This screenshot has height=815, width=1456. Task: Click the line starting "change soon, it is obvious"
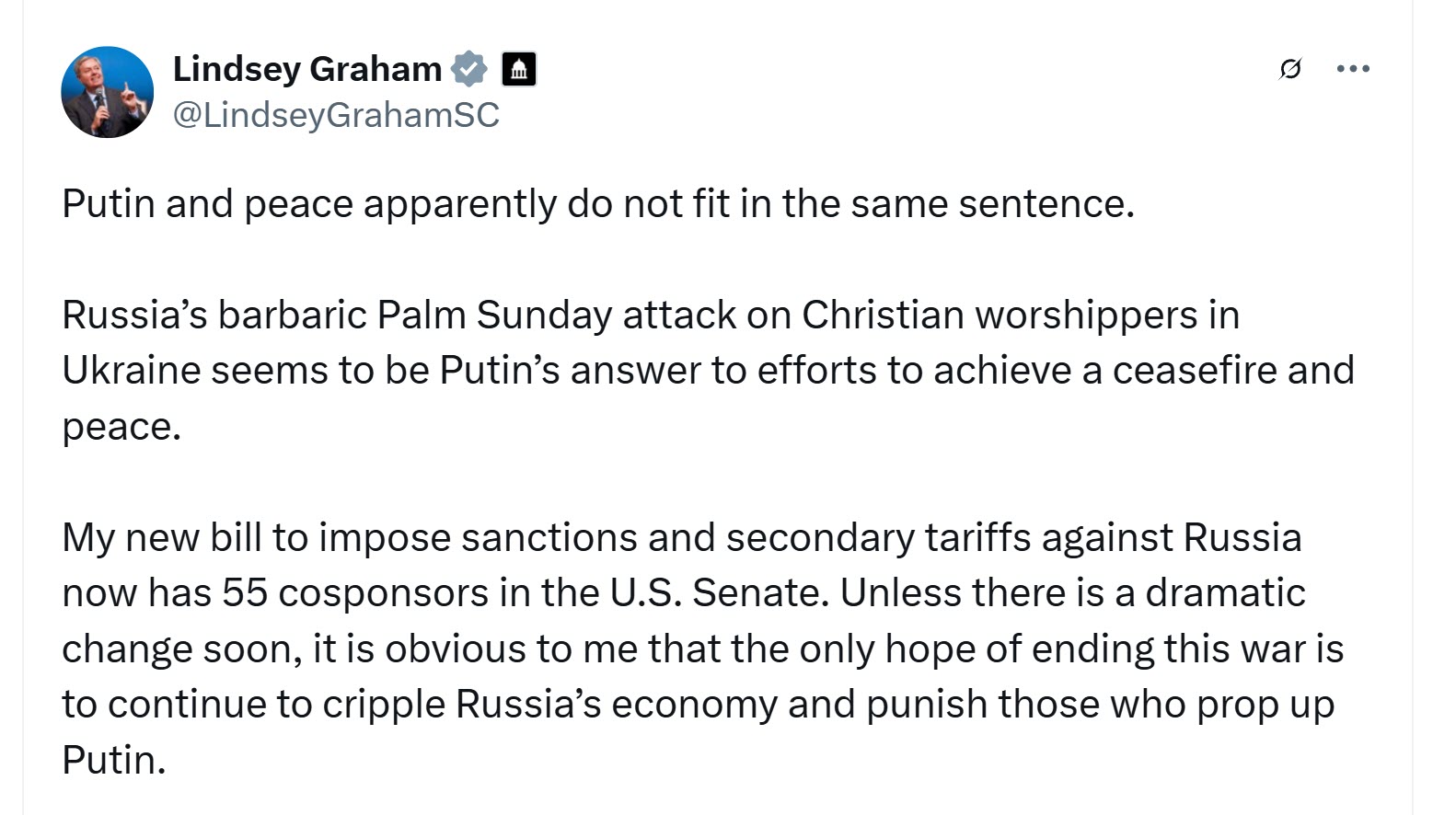(x=703, y=649)
